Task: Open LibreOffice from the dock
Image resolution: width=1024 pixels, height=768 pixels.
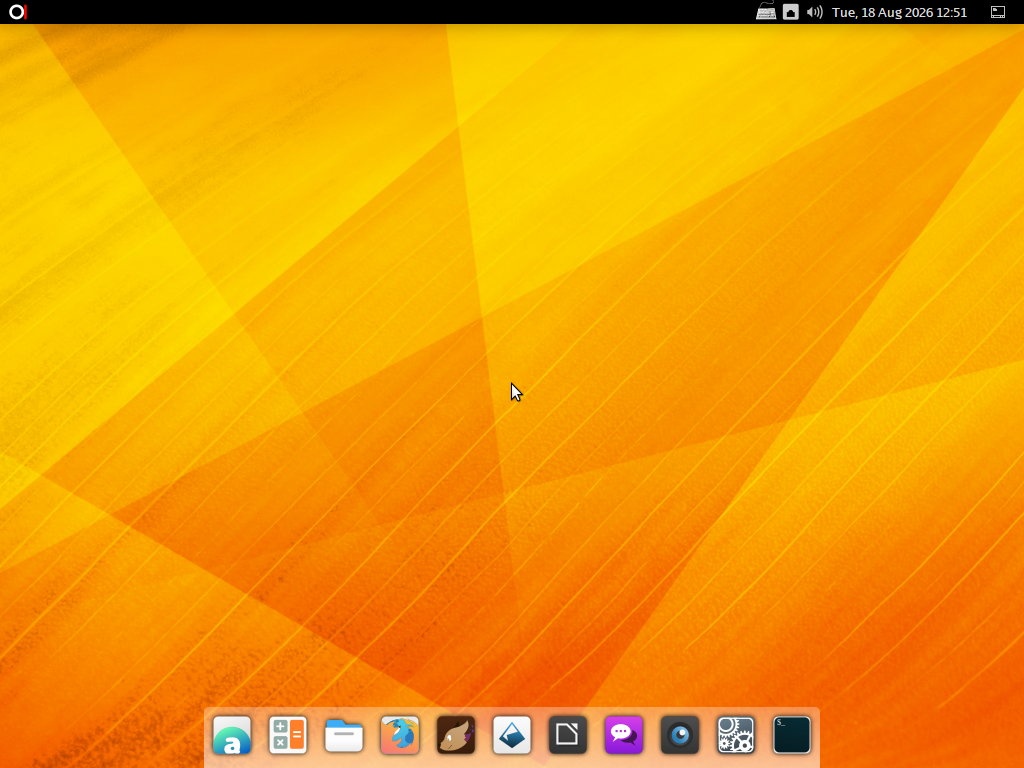Action: 568,735
